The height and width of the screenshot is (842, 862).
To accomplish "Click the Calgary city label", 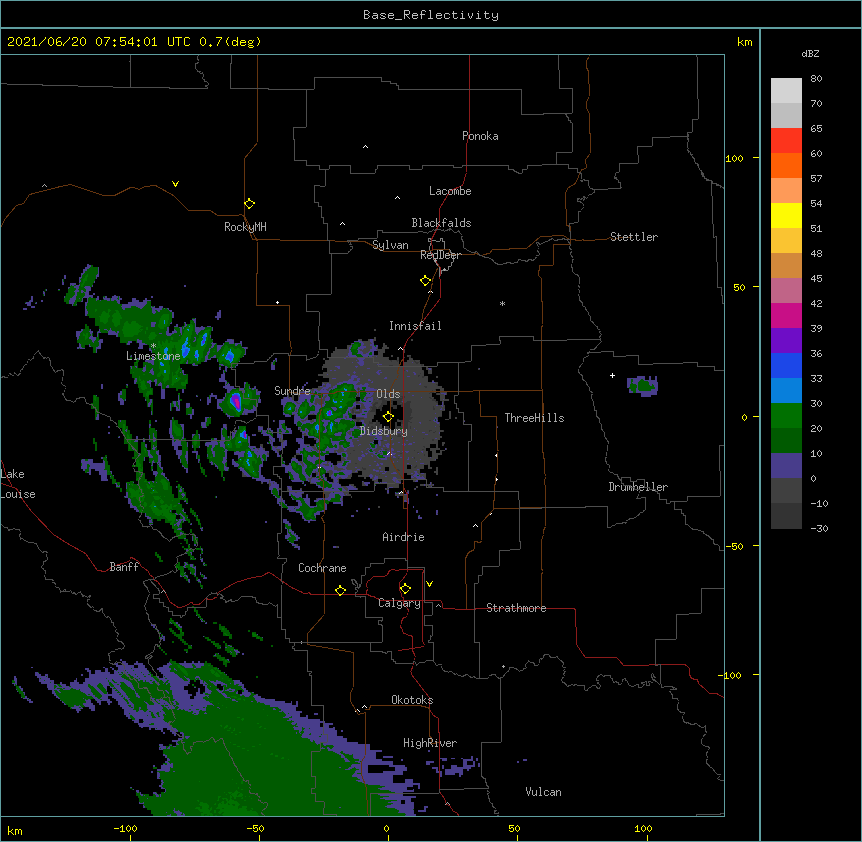I will click(399, 603).
